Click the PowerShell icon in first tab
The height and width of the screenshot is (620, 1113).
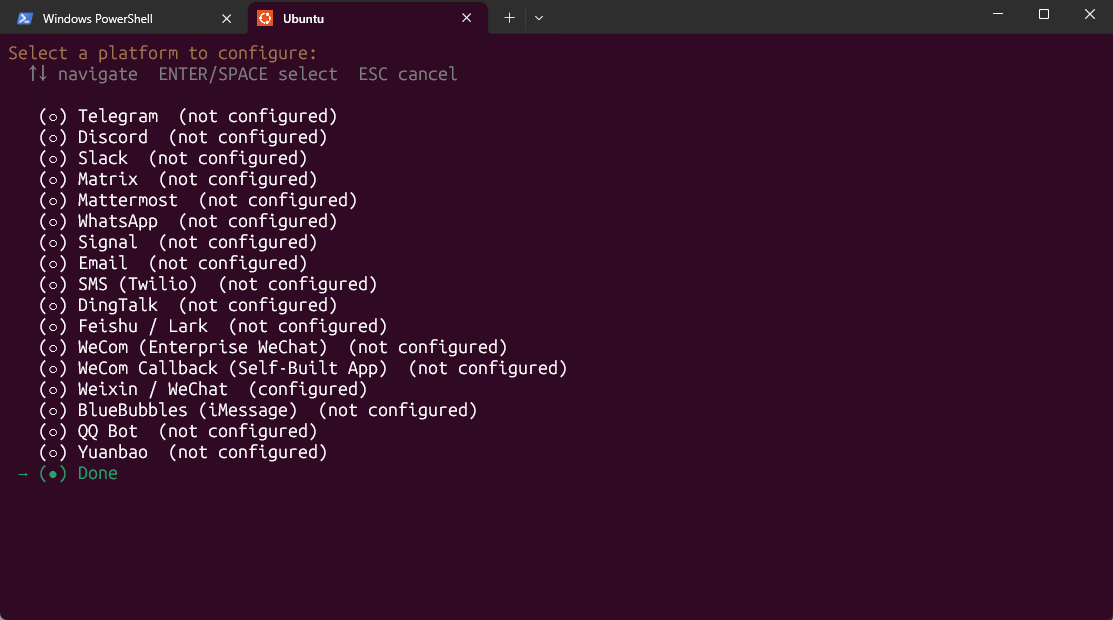tap(25, 18)
